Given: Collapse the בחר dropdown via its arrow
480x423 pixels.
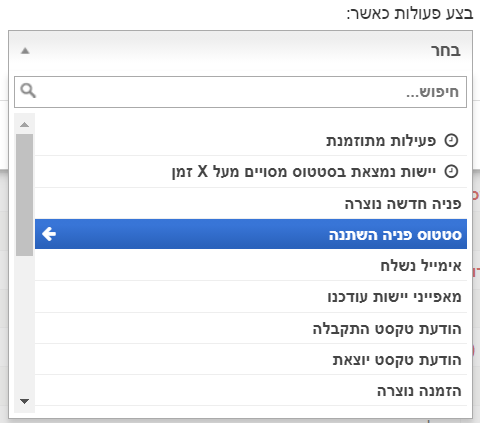Looking at the screenshot, I should (x=25, y=51).
